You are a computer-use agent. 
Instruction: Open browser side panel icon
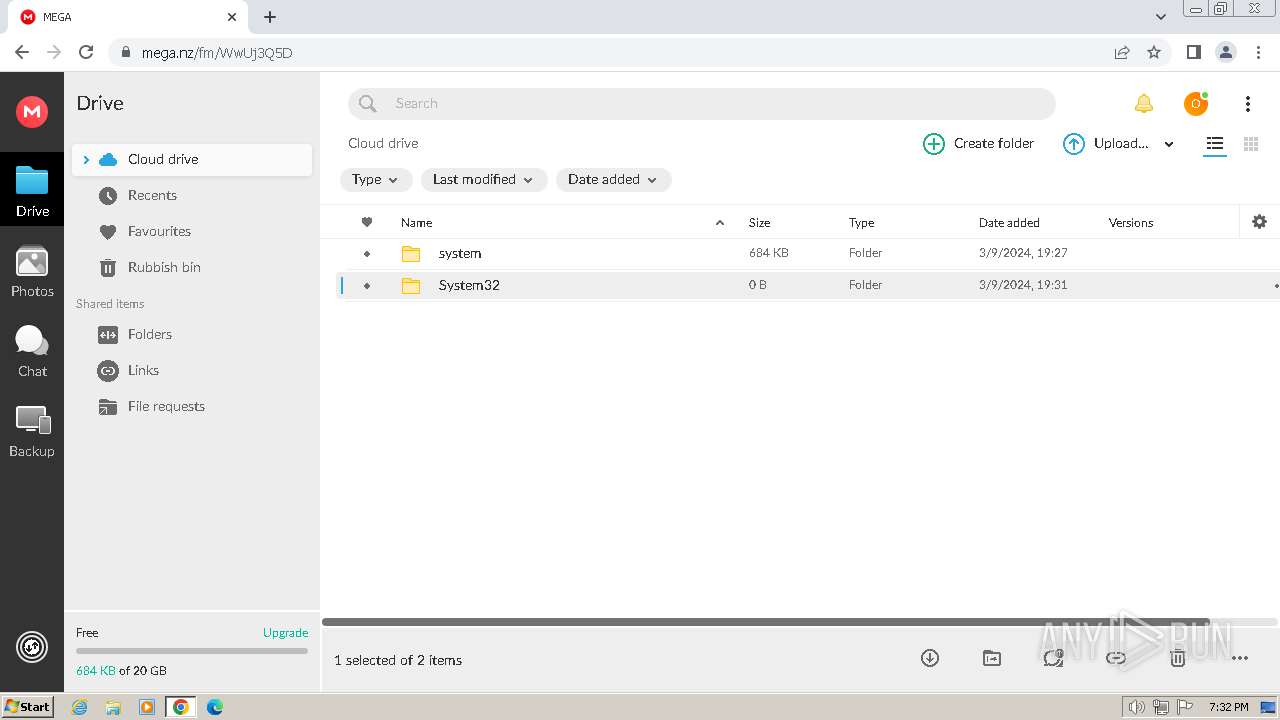click(1193, 52)
